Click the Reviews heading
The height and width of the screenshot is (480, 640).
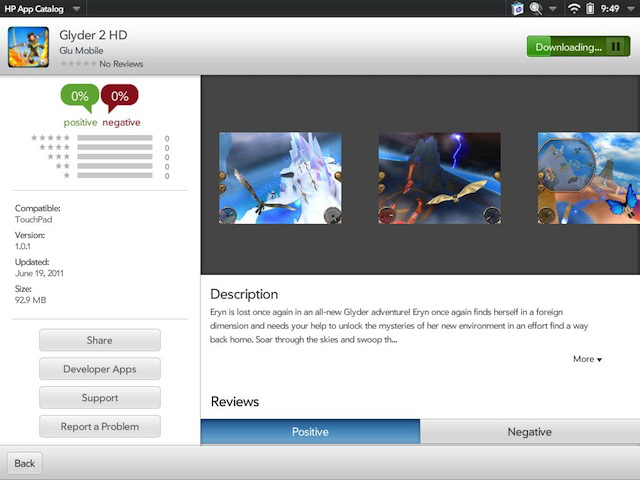235,402
